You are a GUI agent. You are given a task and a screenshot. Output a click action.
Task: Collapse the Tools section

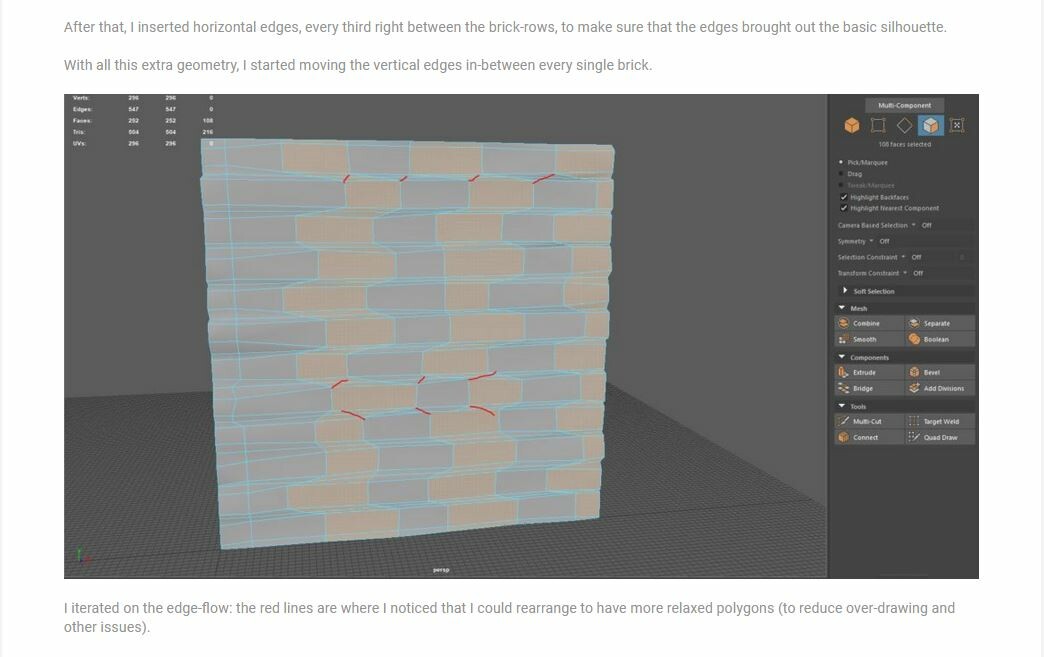point(842,406)
